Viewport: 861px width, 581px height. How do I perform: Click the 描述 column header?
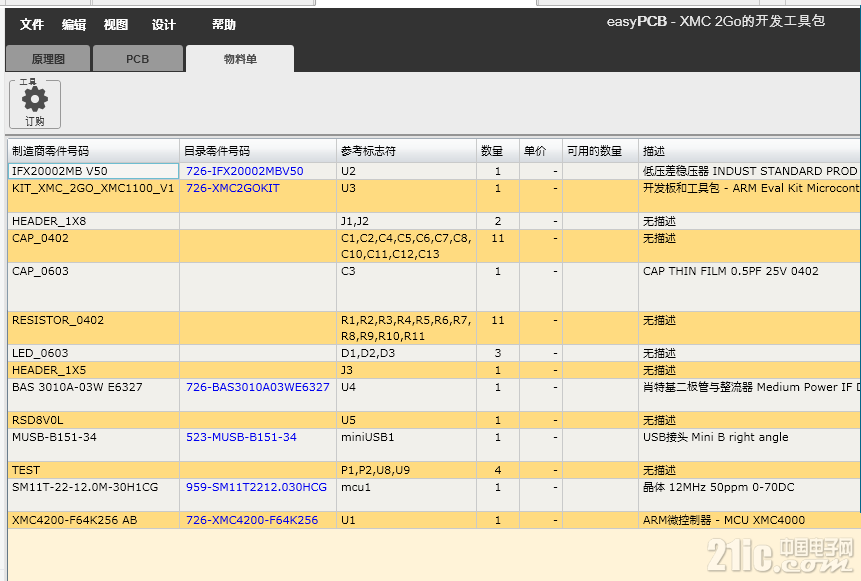[750, 151]
